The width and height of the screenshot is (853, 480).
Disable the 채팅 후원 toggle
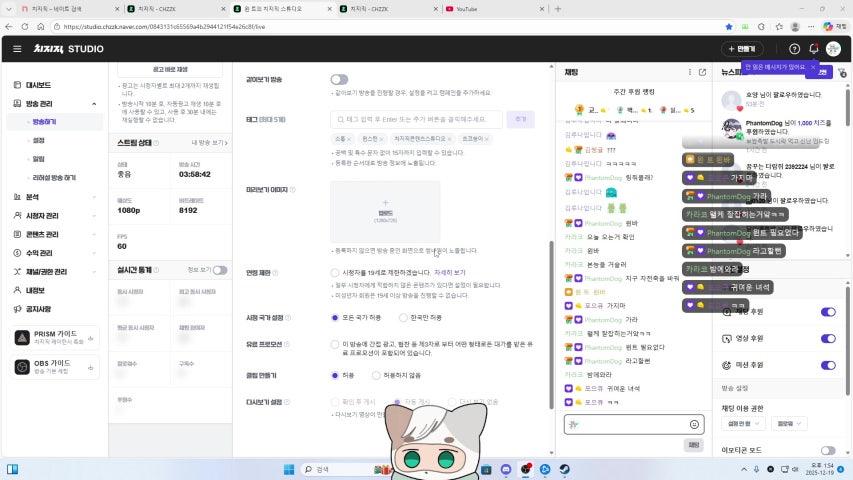tap(828, 312)
